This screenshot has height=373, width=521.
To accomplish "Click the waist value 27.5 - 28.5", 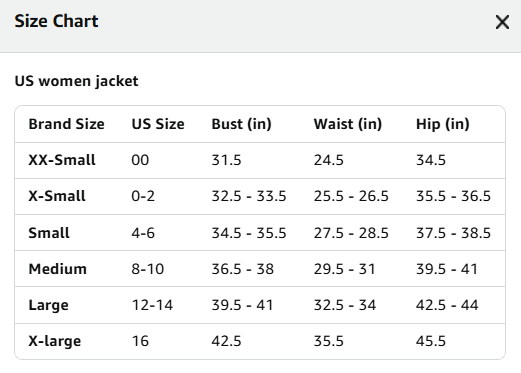I will [351, 233].
